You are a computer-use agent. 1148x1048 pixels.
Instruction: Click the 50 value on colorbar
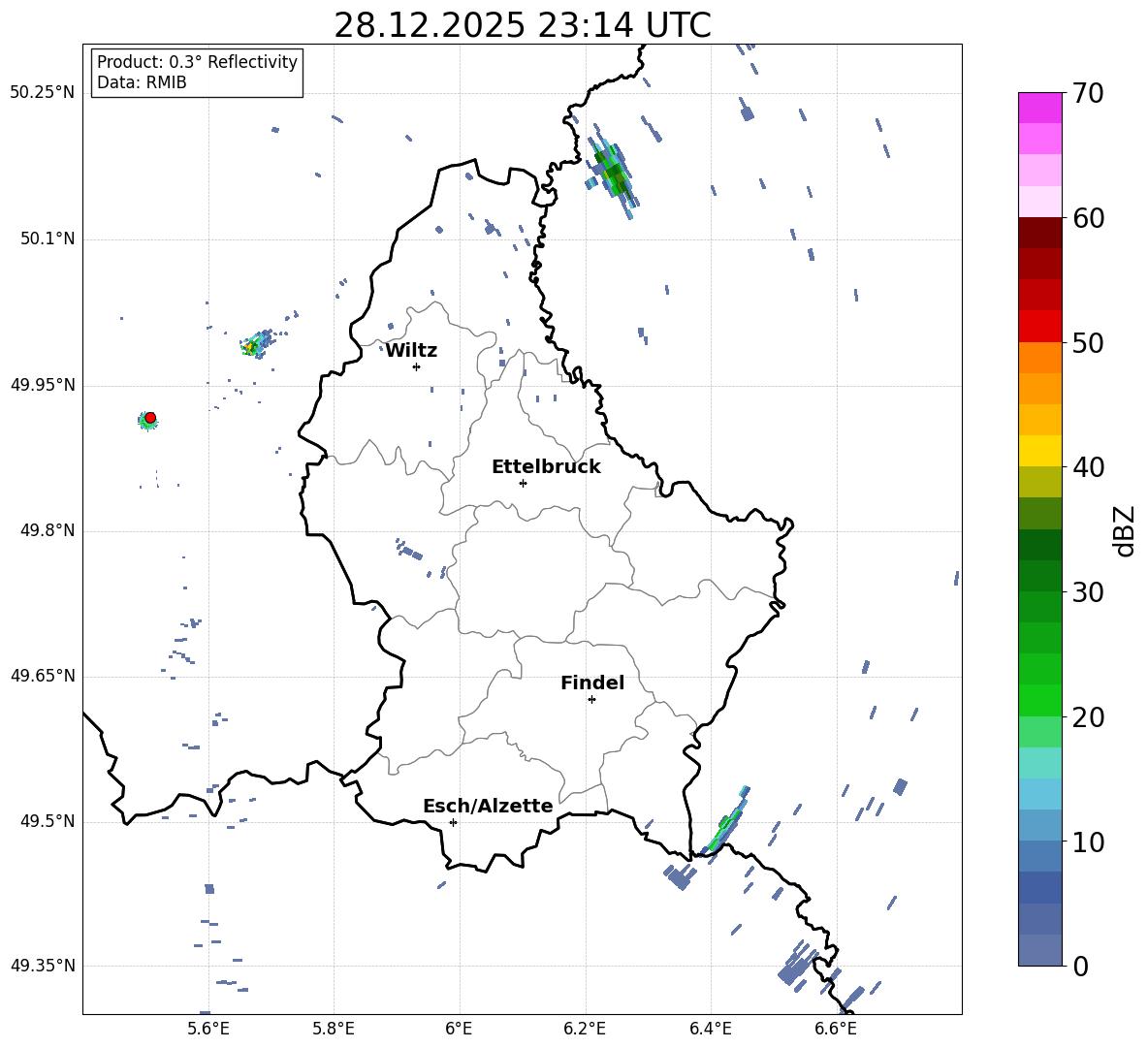1088,343
